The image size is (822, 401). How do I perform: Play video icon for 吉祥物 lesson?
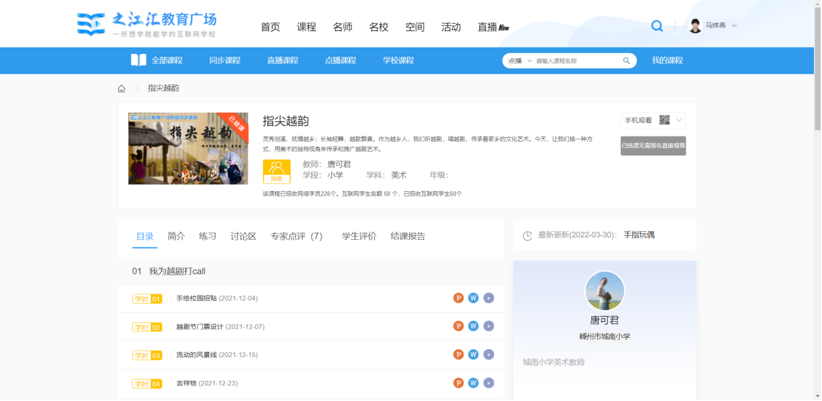[x=488, y=383]
